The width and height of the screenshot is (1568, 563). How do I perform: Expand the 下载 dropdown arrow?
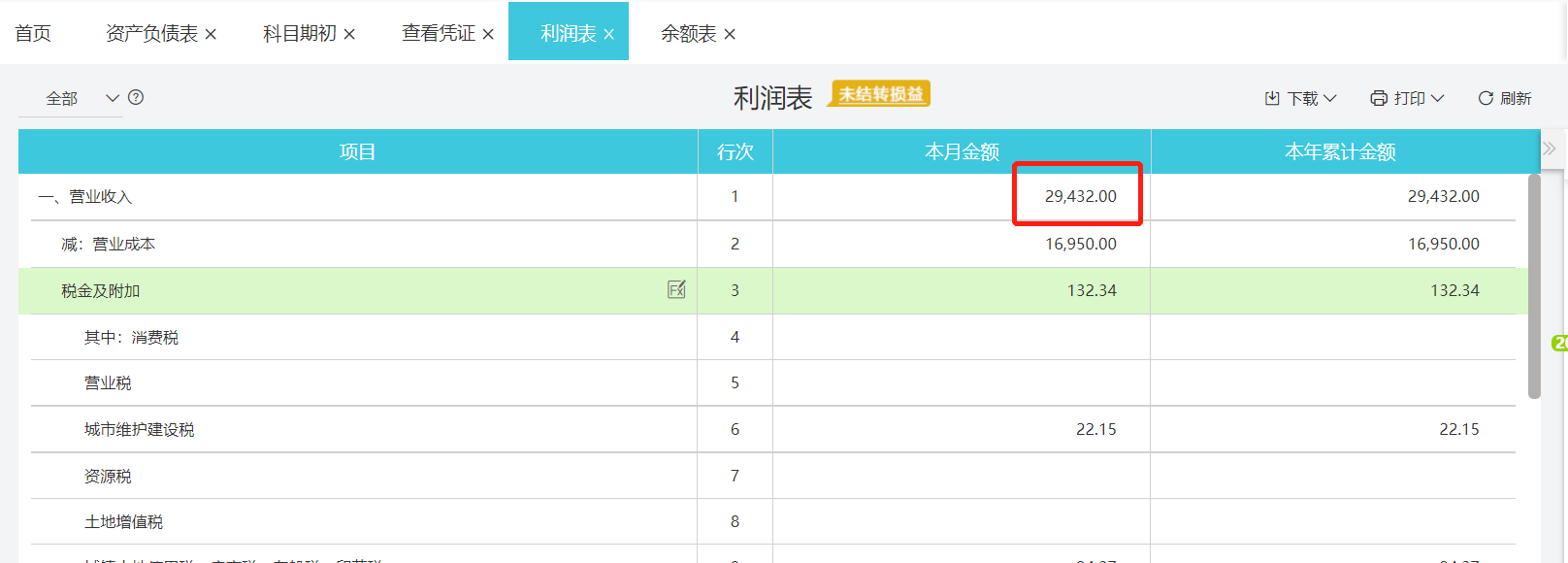pyautogui.click(x=1330, y=98)
